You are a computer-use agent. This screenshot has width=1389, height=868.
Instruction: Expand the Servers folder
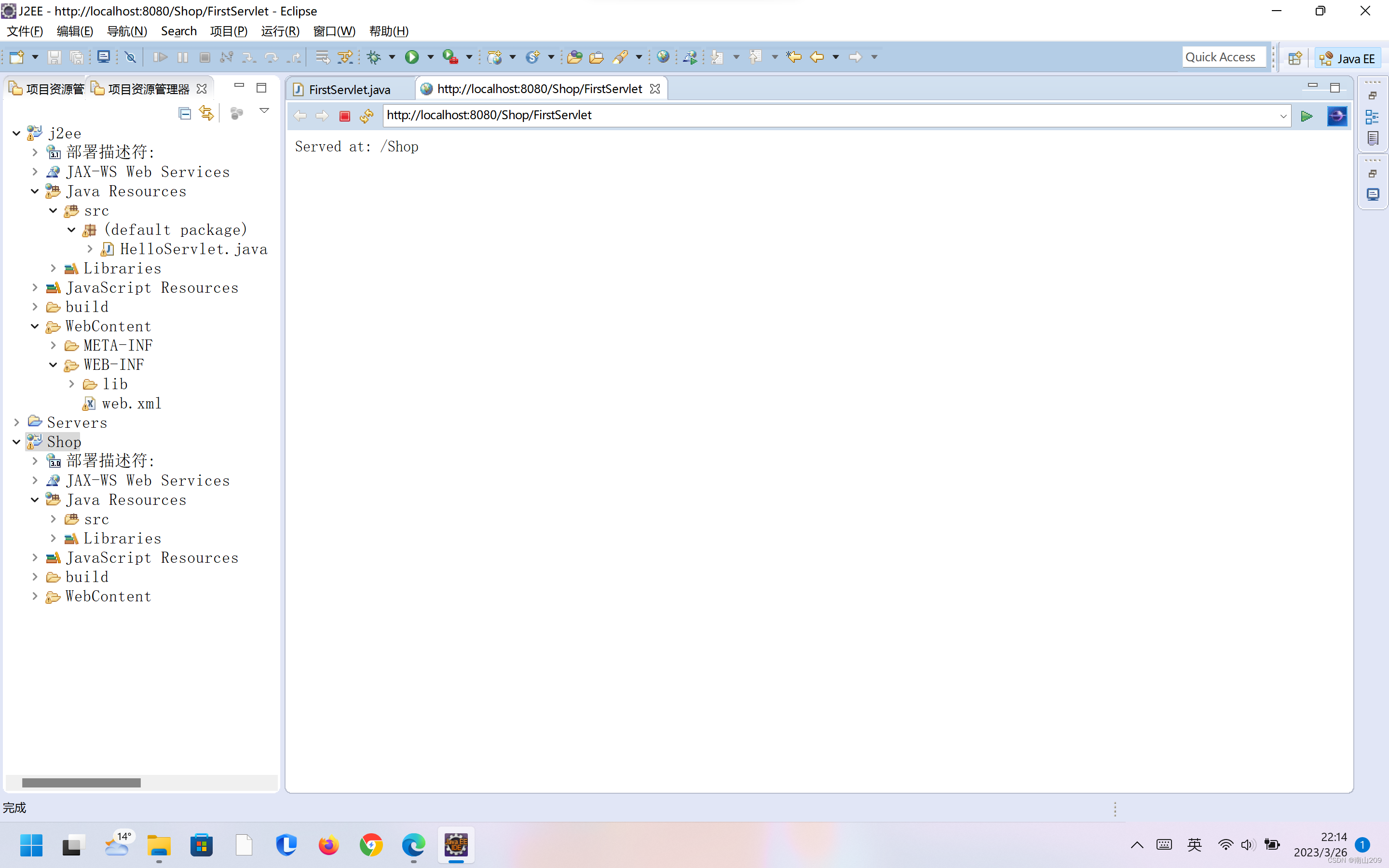tap(17, 422)
